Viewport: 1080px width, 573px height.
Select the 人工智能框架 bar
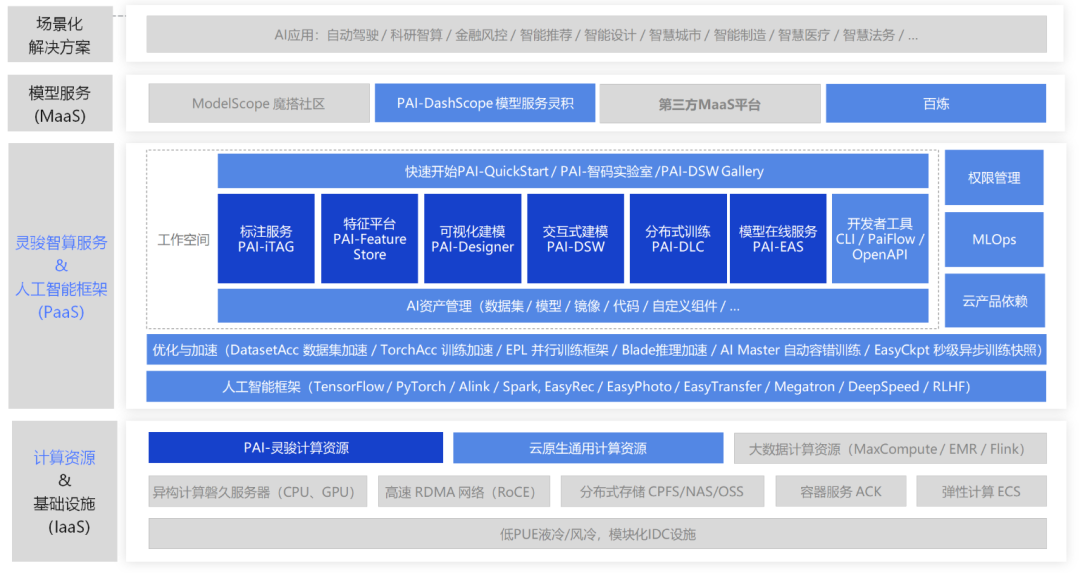coord(596,386)
